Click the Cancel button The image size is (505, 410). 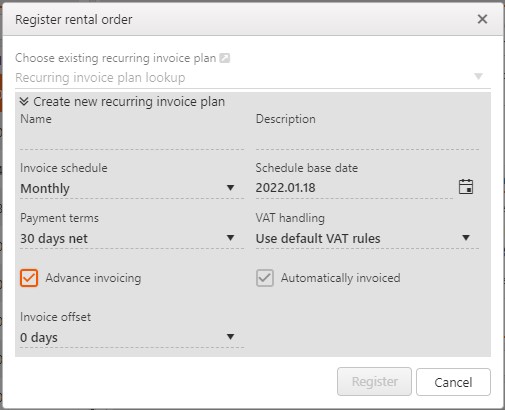click(x=453, y=382)
